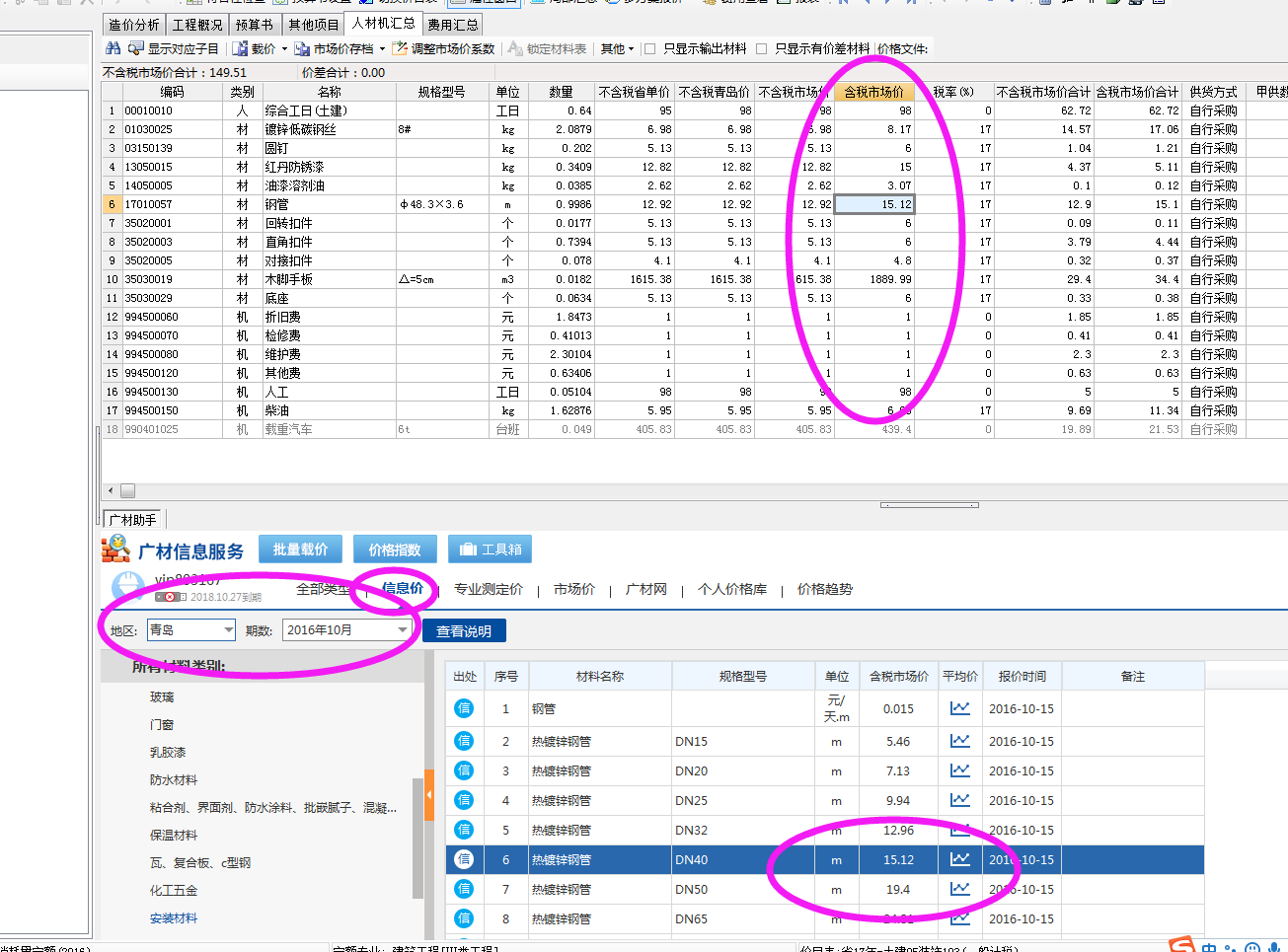The height and width of the screenshot is (952, 1288).
Task: Open the 载价 dropdown arrow
Action: coord(284,49)
